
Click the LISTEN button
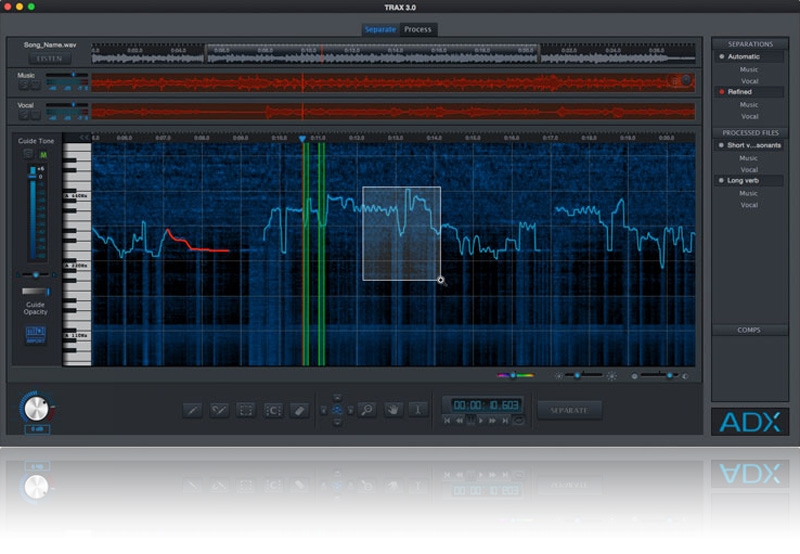point(49,59)
